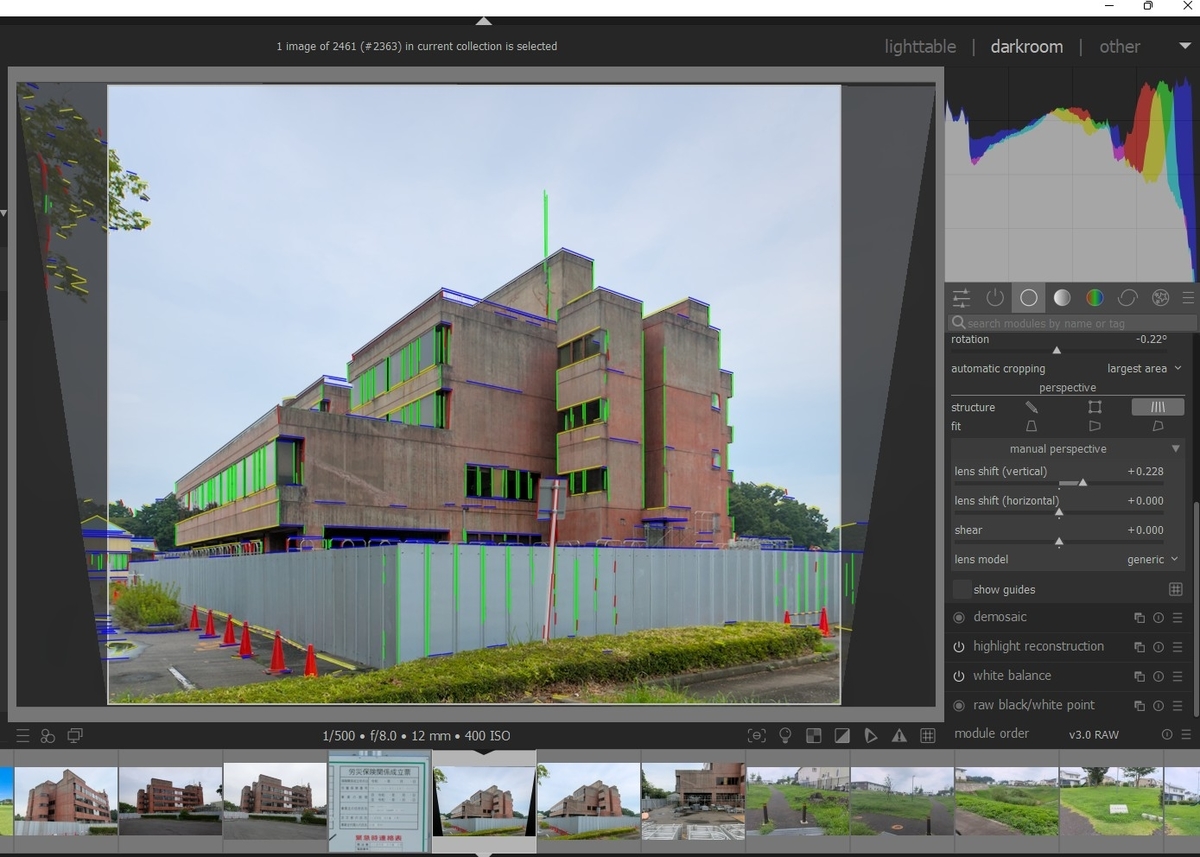Open presets menu for raw black/white point
The image size is (1200, 857).
point(1178,706)
